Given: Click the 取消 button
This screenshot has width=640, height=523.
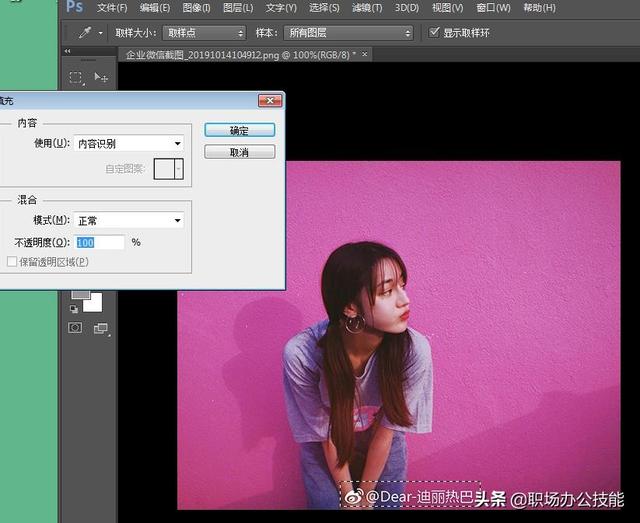Looking at the screenshot, I should pyautogui.click(x=240, y=152).
